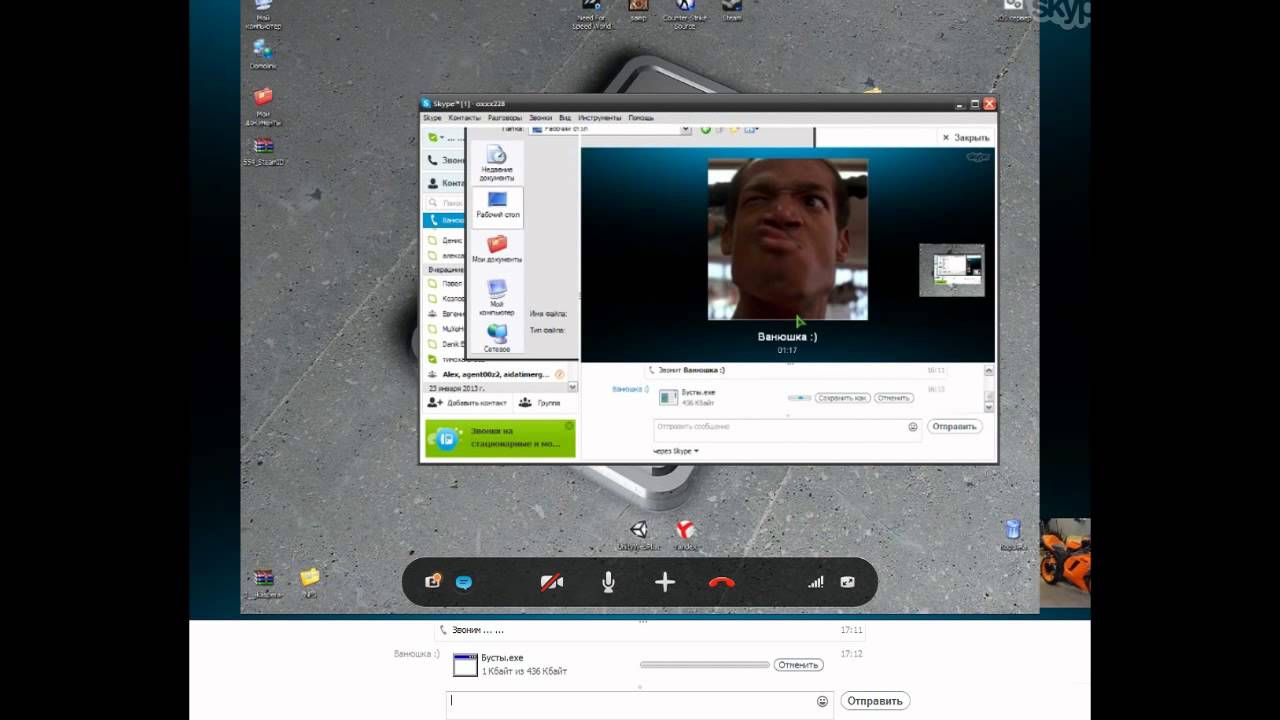Open the plus add options button

665,582
